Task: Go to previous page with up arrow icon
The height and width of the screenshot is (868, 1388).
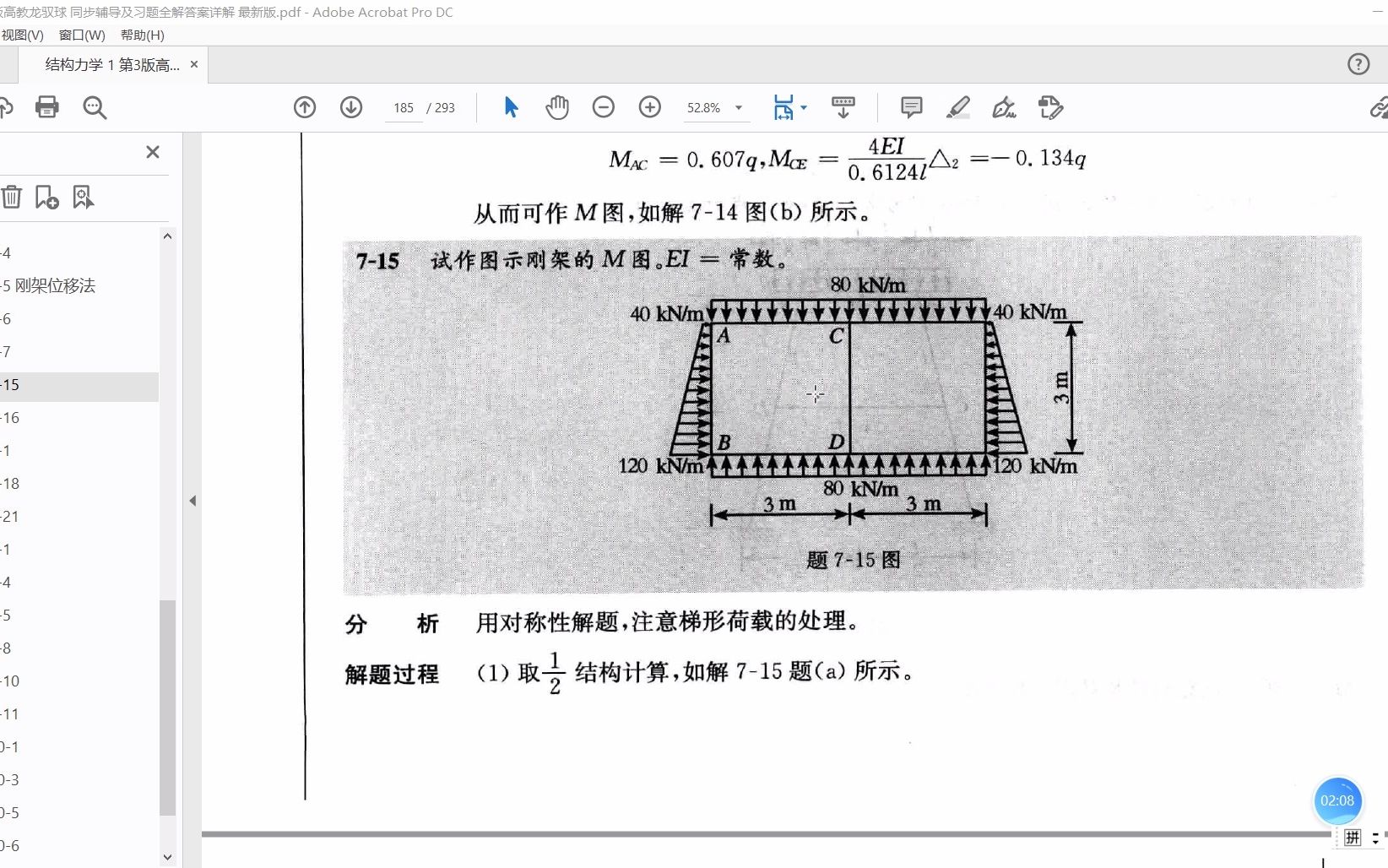Action: (305, 107)
